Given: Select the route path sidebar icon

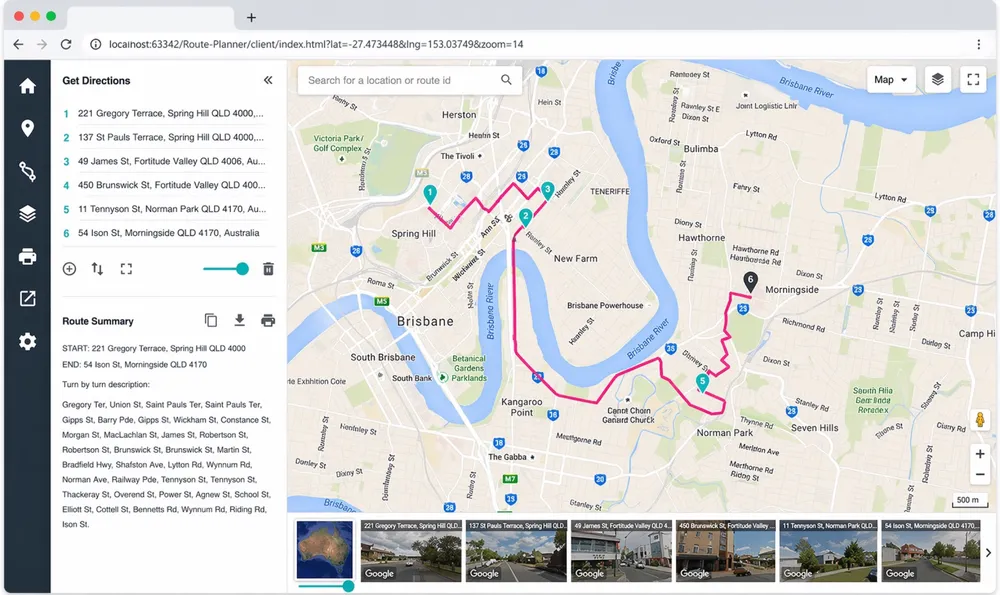Looking at the screenshot, I should (27, 171).
